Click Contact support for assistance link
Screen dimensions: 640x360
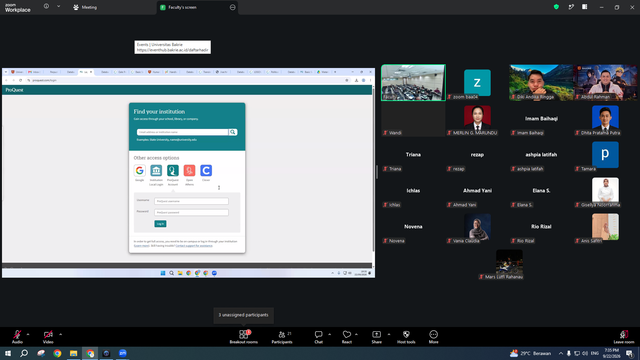(194, 246)
